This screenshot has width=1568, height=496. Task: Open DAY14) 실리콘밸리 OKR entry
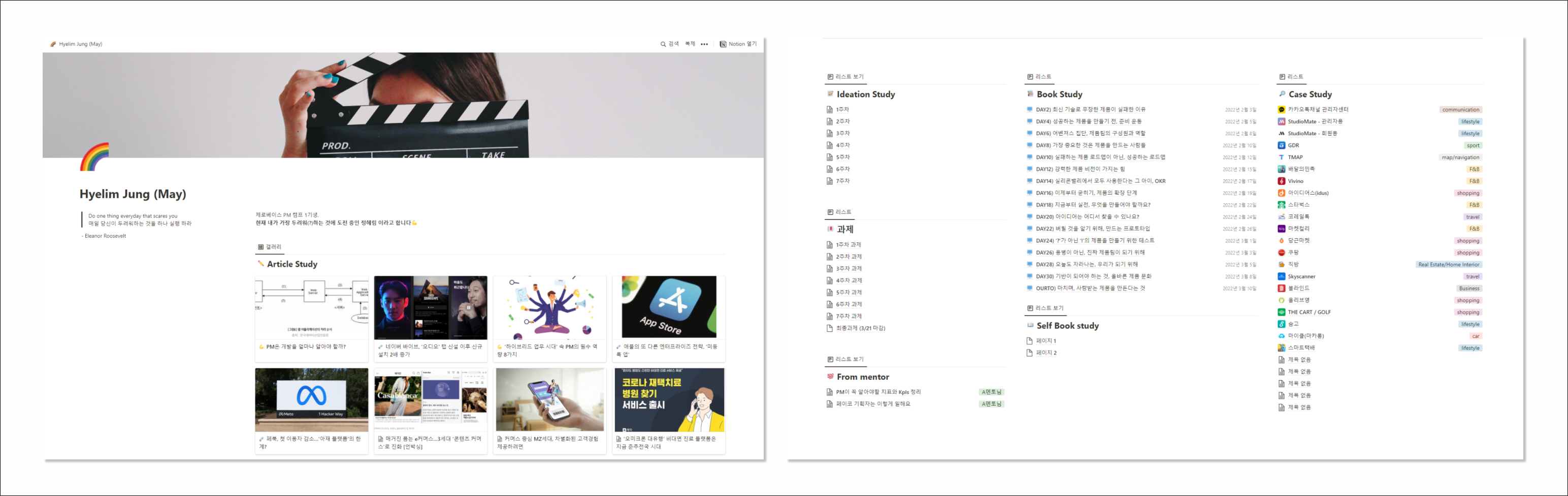[x=1100, y=181]
